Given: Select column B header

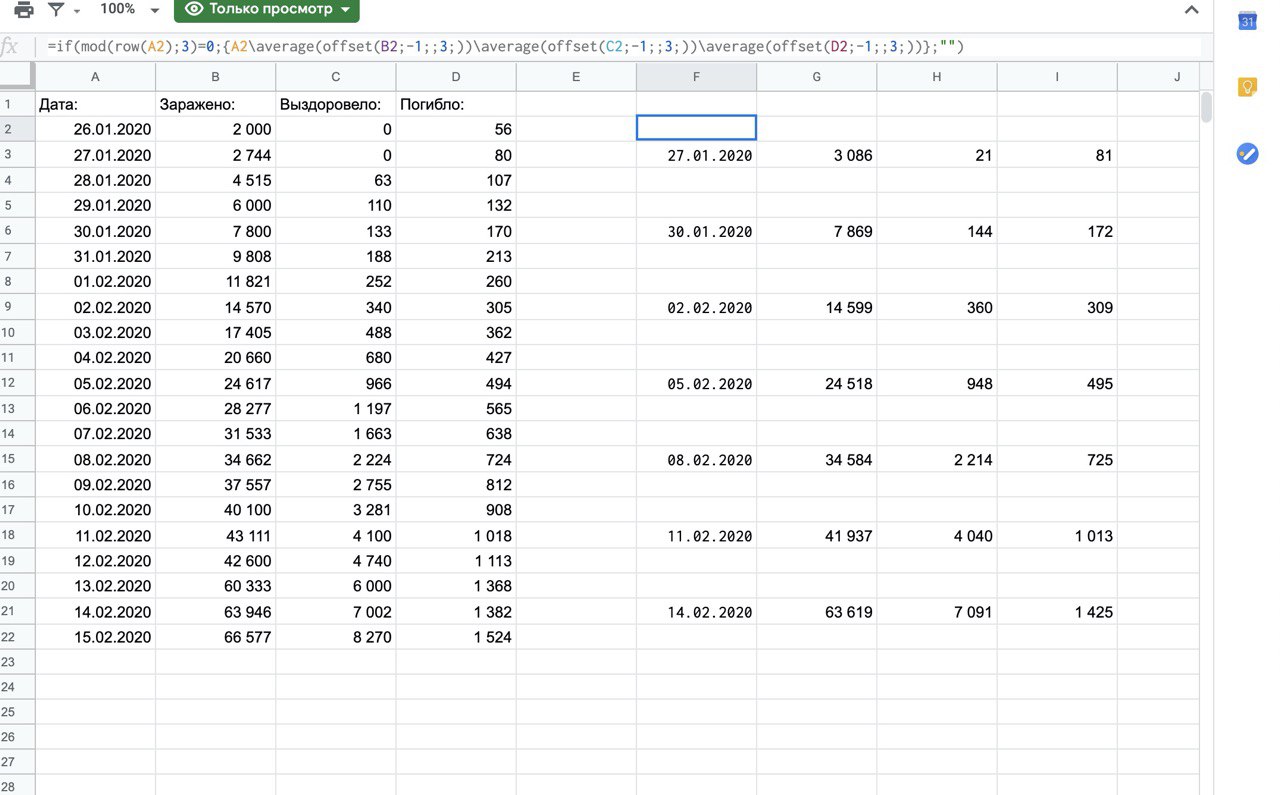Looking at the screenshot, I should click(x=216, y=77).
